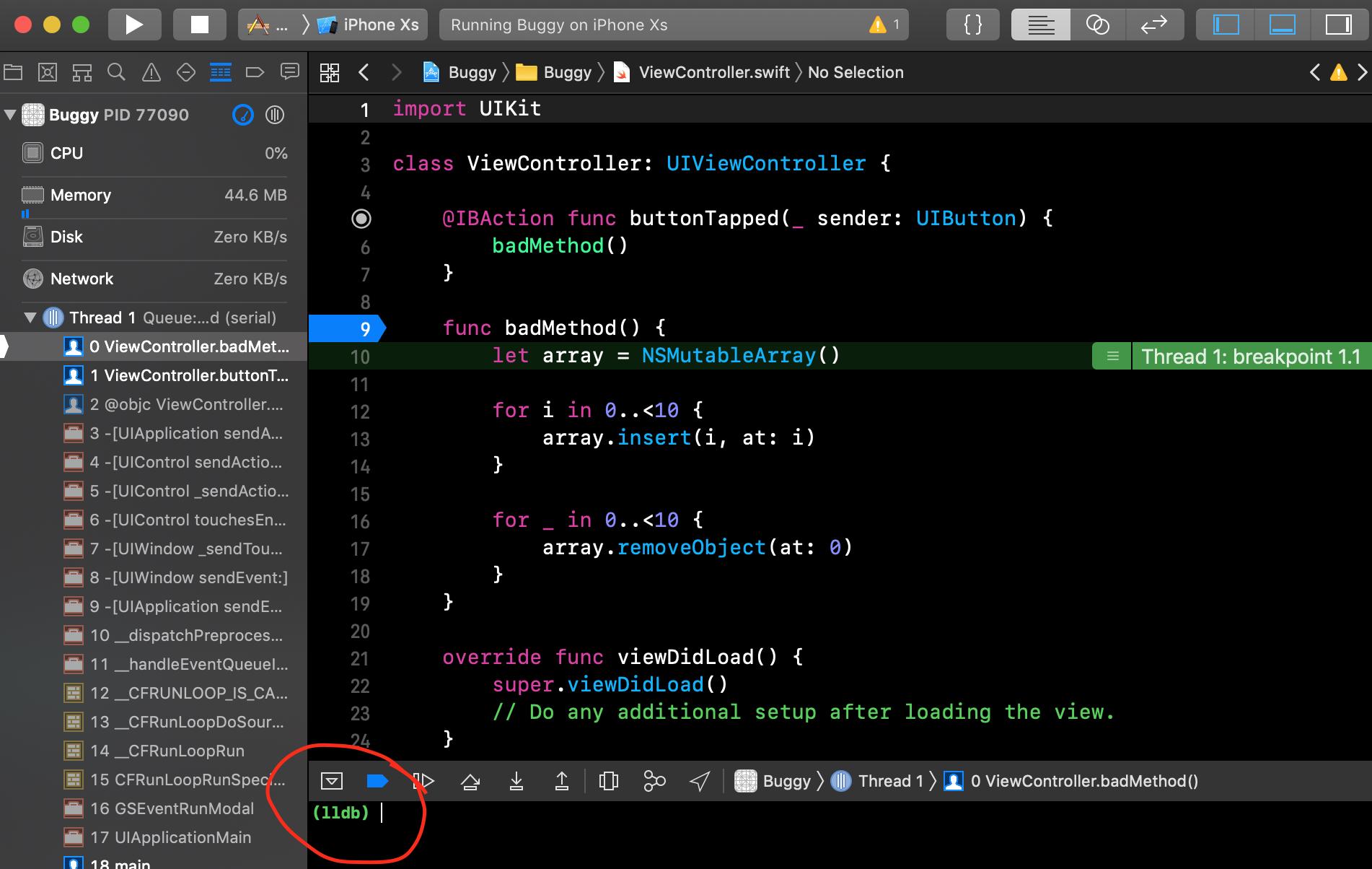1372x869 pixels.
Task: Jump to next issue arrow
Action: click(x=1362, y=72)
